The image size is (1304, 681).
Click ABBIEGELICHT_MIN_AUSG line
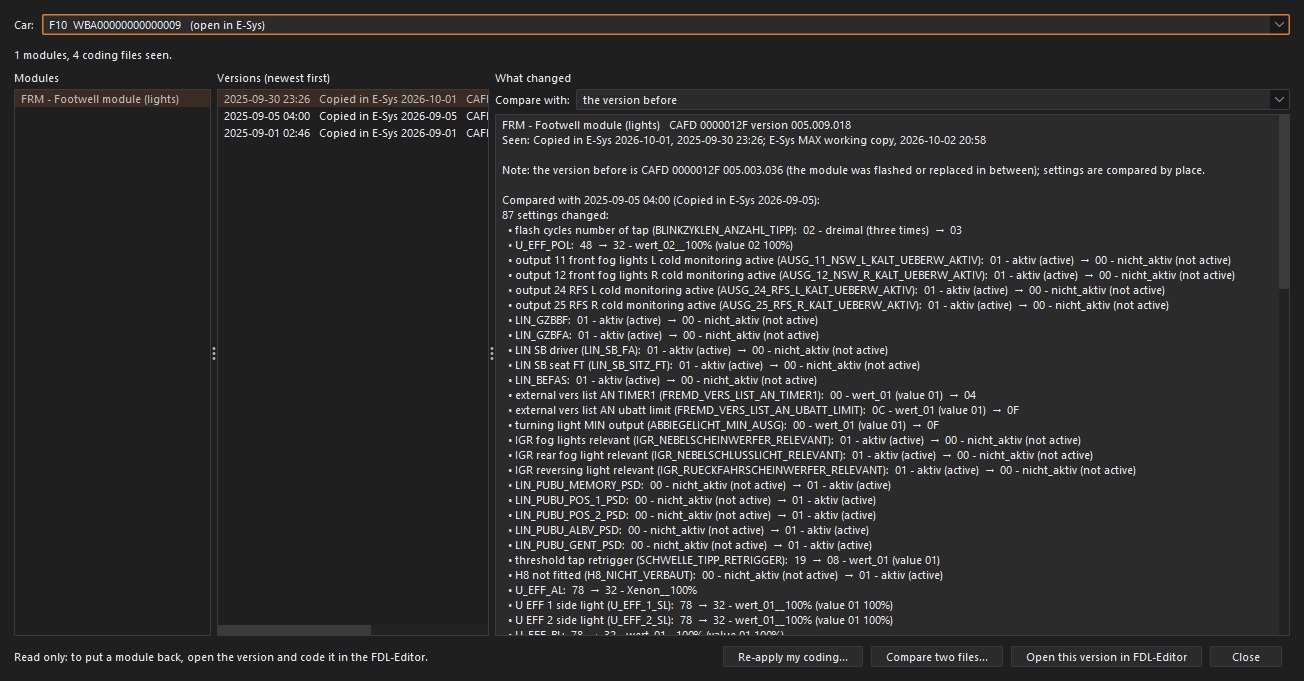click(723, 425)
